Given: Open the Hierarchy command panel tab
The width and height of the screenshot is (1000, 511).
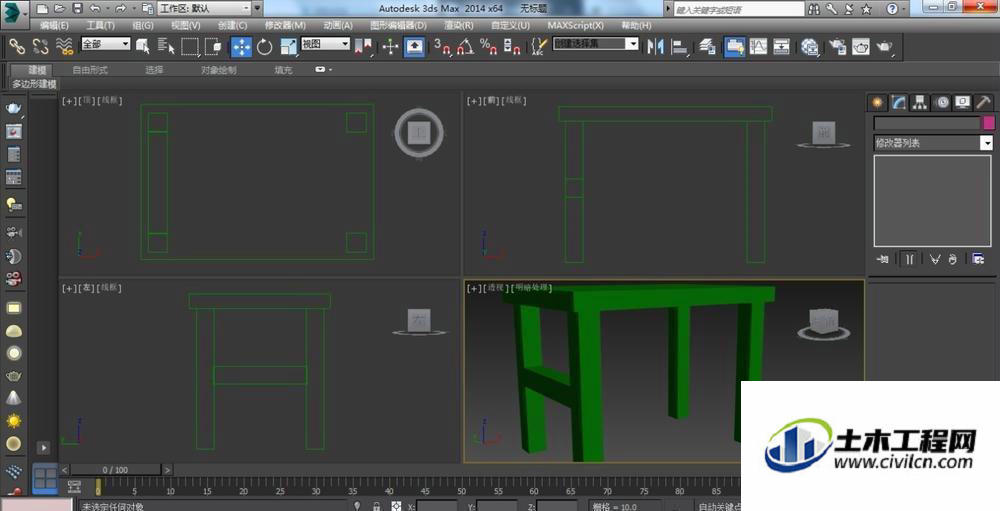Looking at the screenshot, I should coord(920,102).
